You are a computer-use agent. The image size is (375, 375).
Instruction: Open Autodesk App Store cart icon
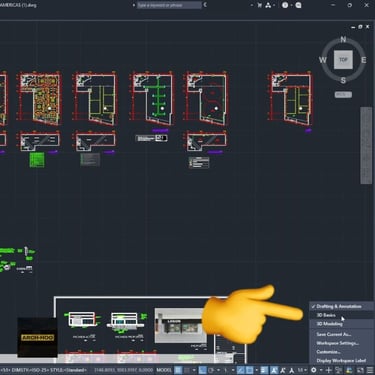(260, 5)
